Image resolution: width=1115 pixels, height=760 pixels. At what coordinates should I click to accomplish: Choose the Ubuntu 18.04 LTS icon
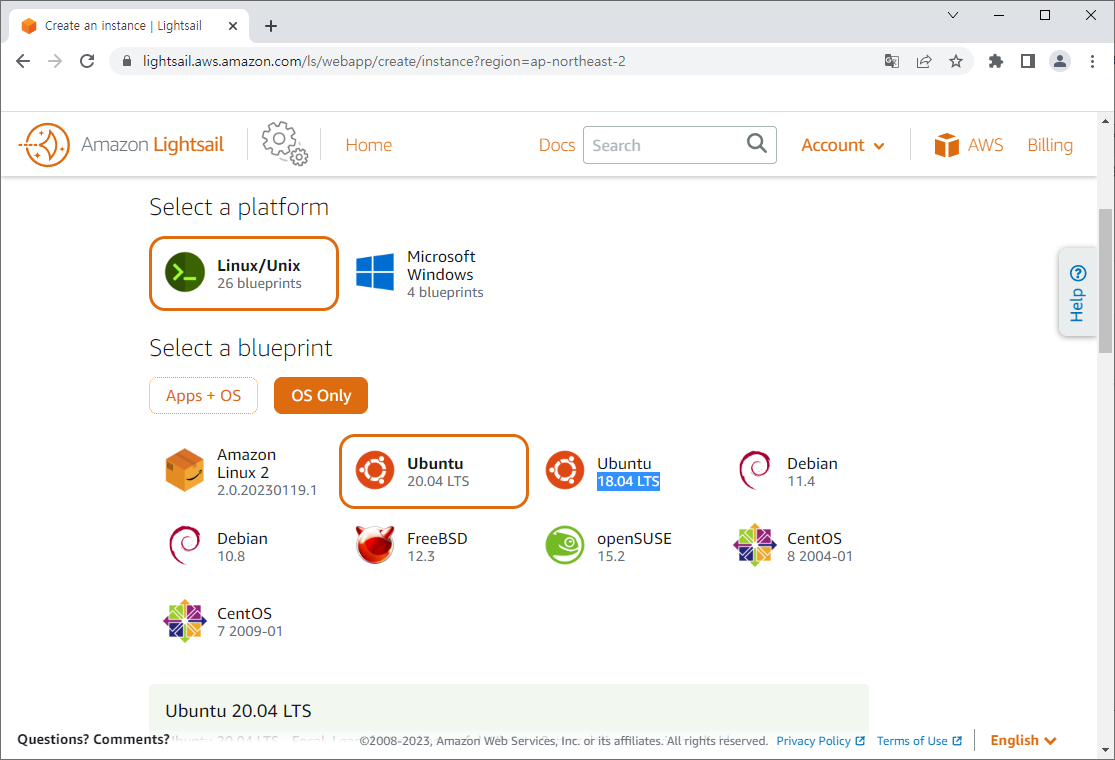pyautogui.click(x=565, y=470)
